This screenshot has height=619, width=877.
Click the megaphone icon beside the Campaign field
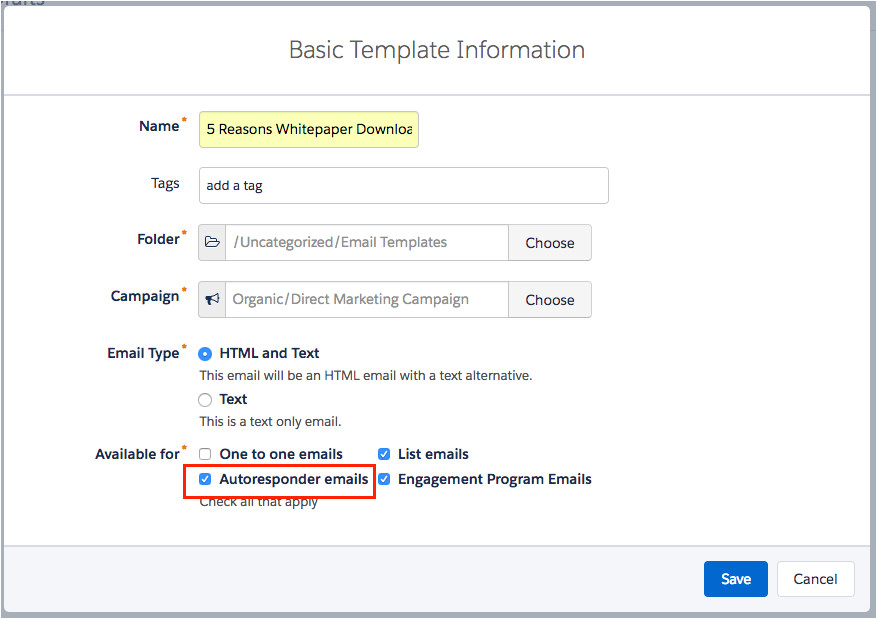212,300
